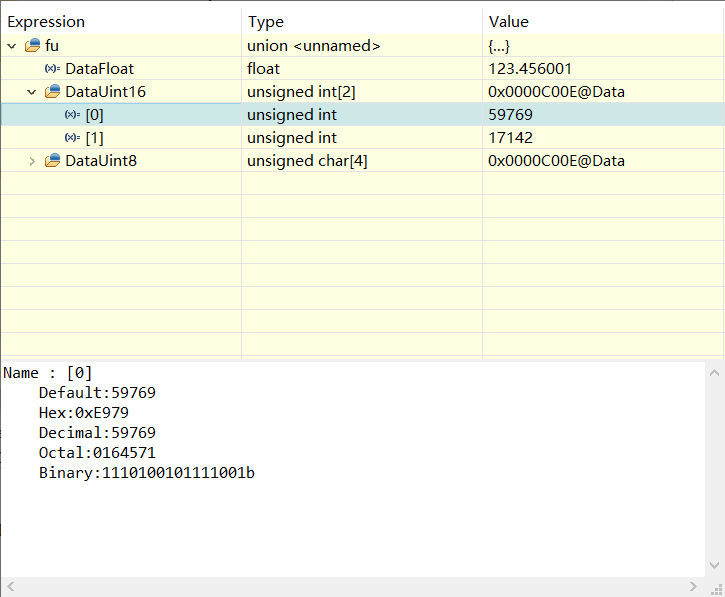Viewport: 725px width, 597px height.
Task: Click the detail pane scroll up arrow
Action: (715, 372)
